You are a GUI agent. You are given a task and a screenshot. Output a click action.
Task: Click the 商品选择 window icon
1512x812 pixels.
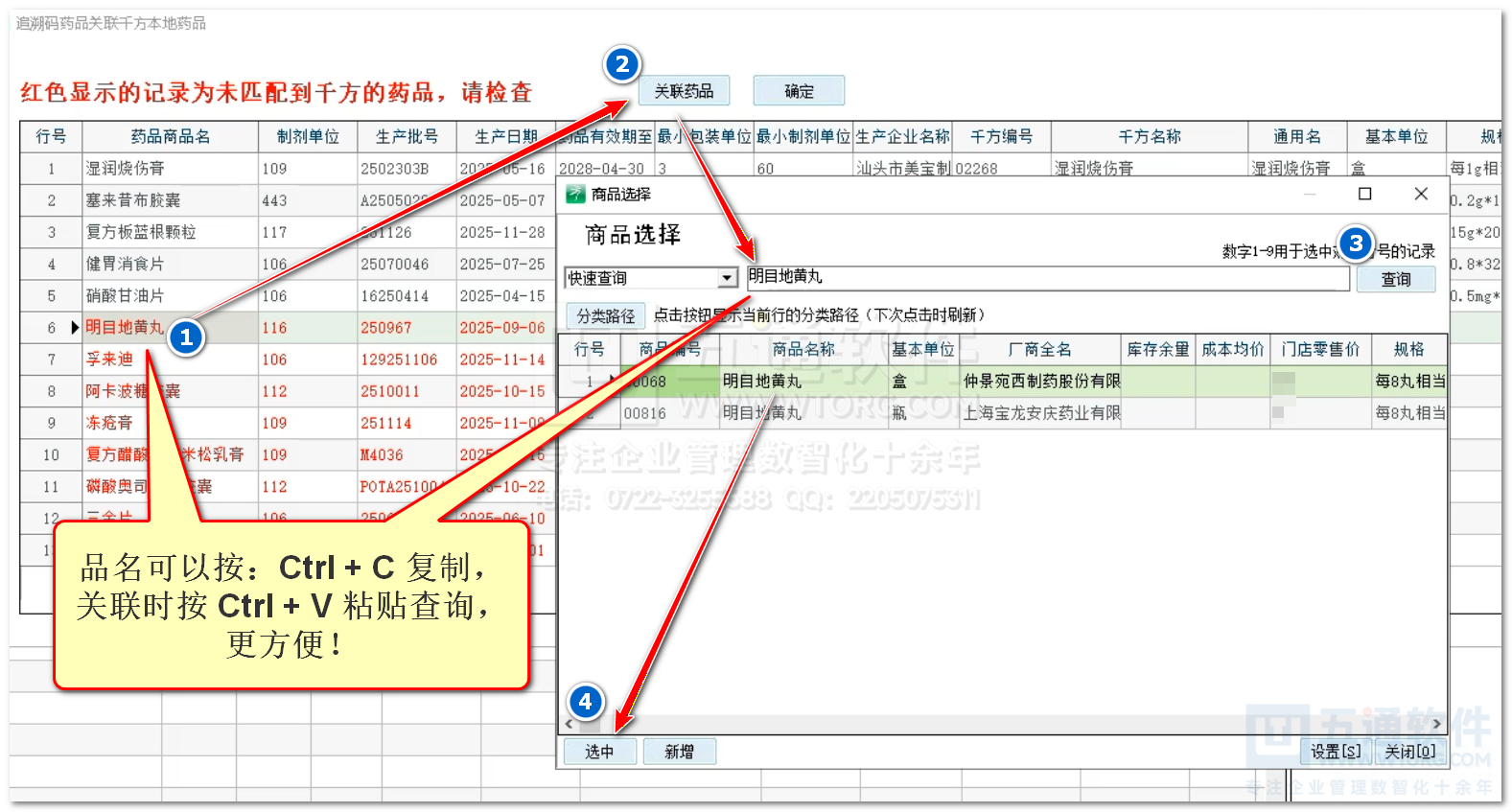[x=575, y=195]
